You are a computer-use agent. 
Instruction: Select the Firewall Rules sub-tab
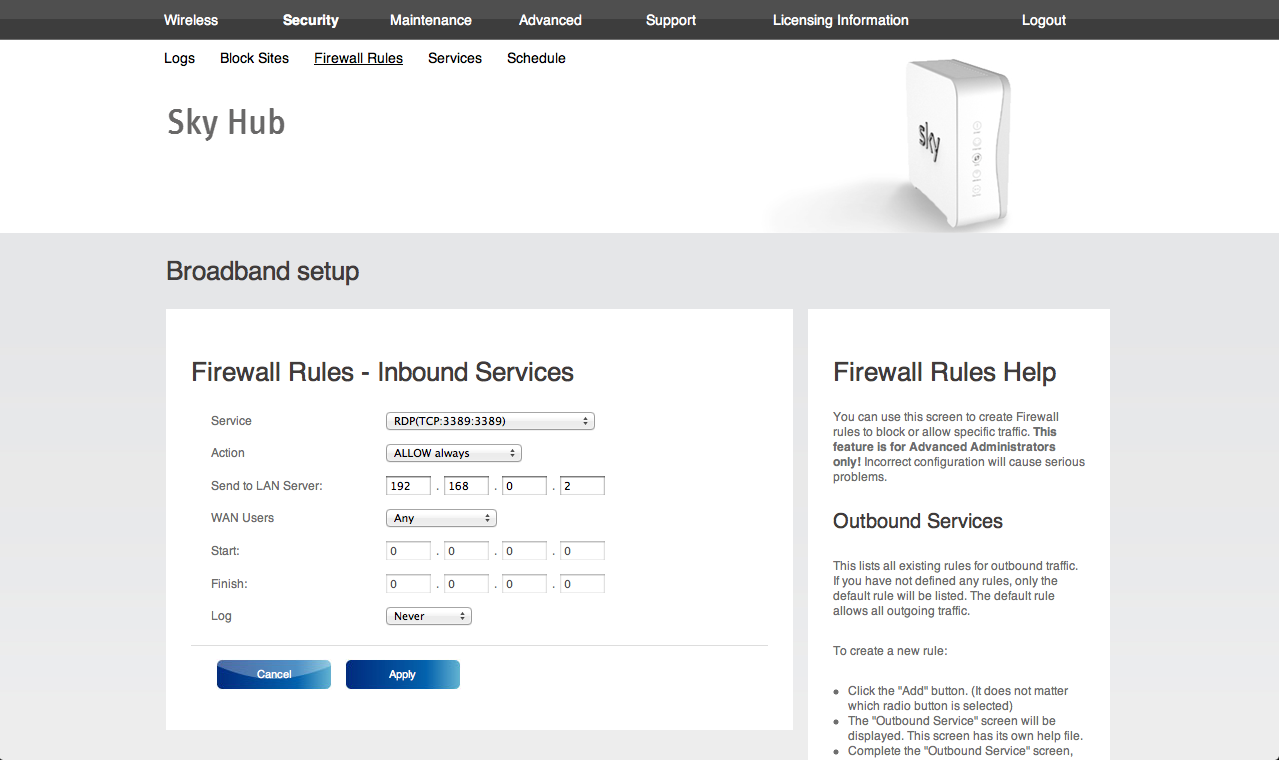(x=358, y=58)
